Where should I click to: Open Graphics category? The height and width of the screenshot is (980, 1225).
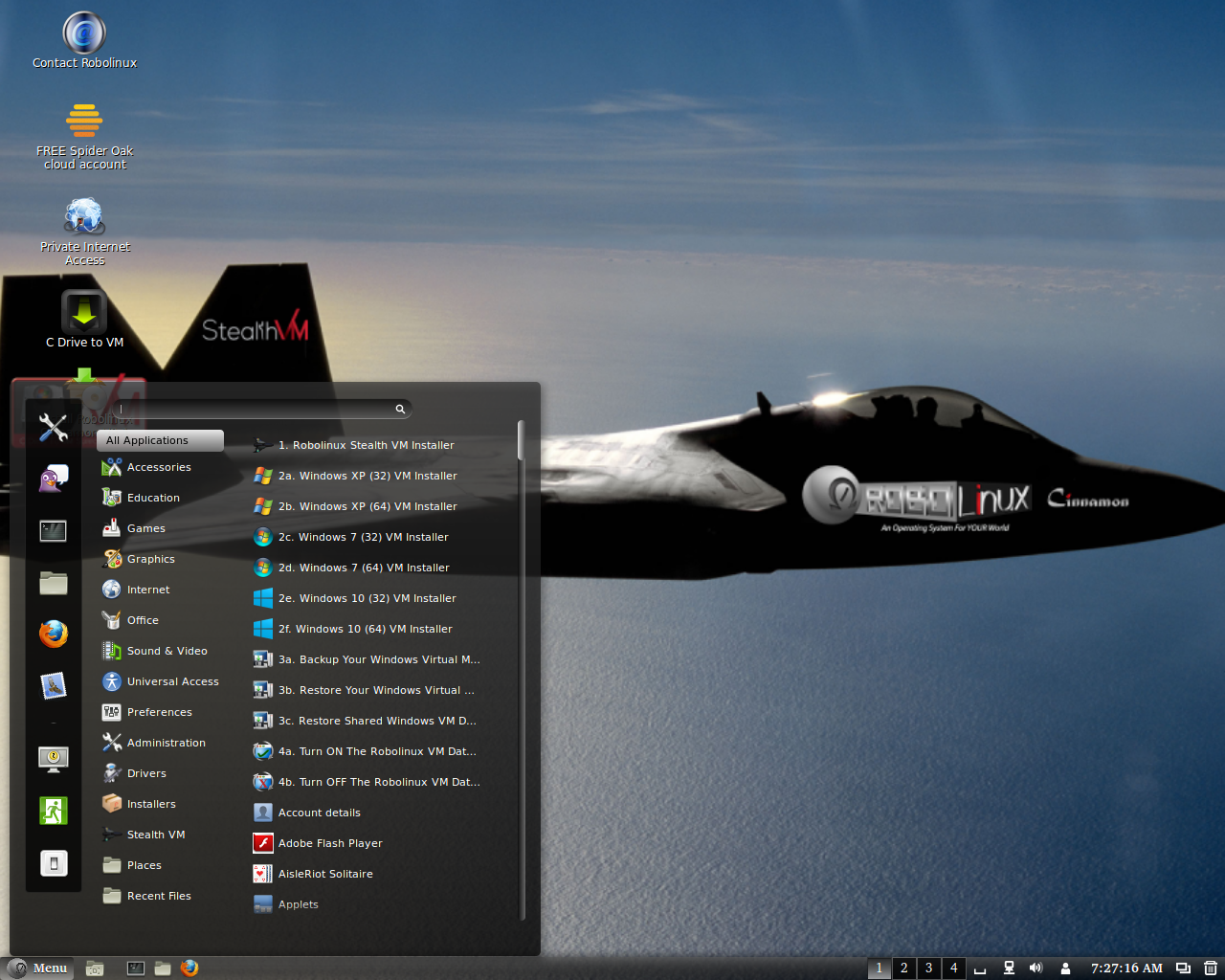[x=160, y=559]
